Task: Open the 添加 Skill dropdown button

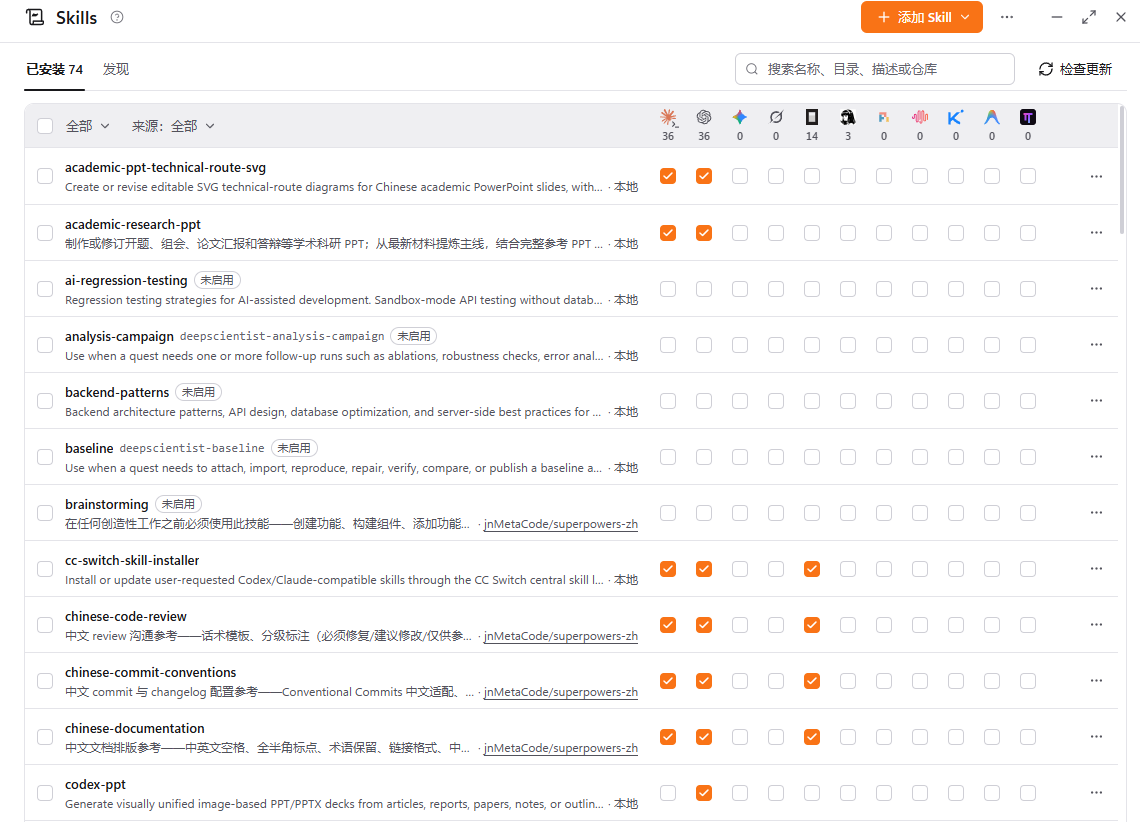Action: (x=922, y=17)
